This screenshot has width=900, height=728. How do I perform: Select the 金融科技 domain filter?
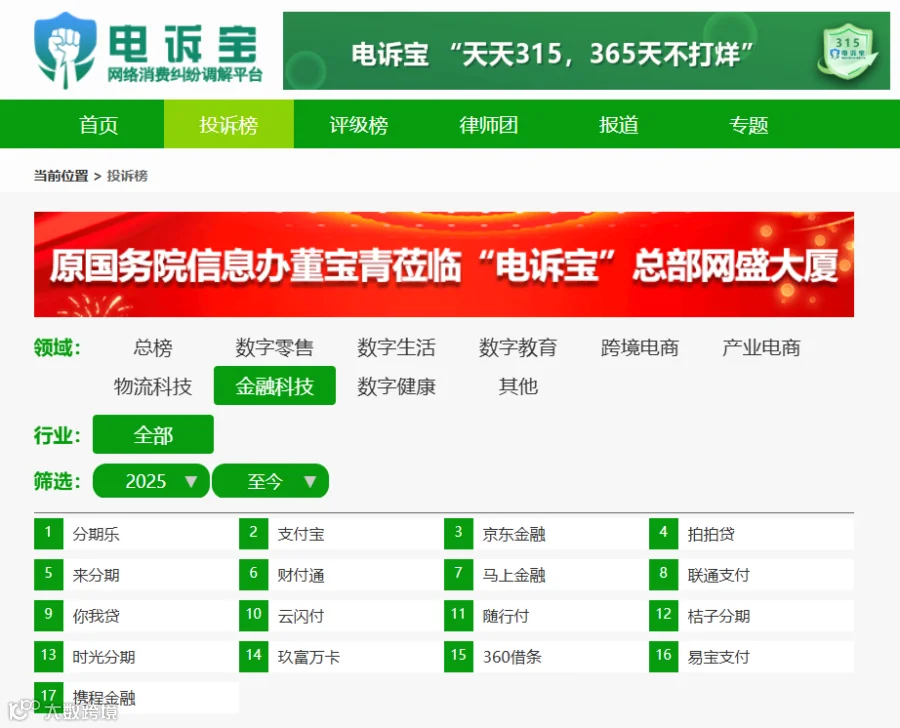[274, 385]
